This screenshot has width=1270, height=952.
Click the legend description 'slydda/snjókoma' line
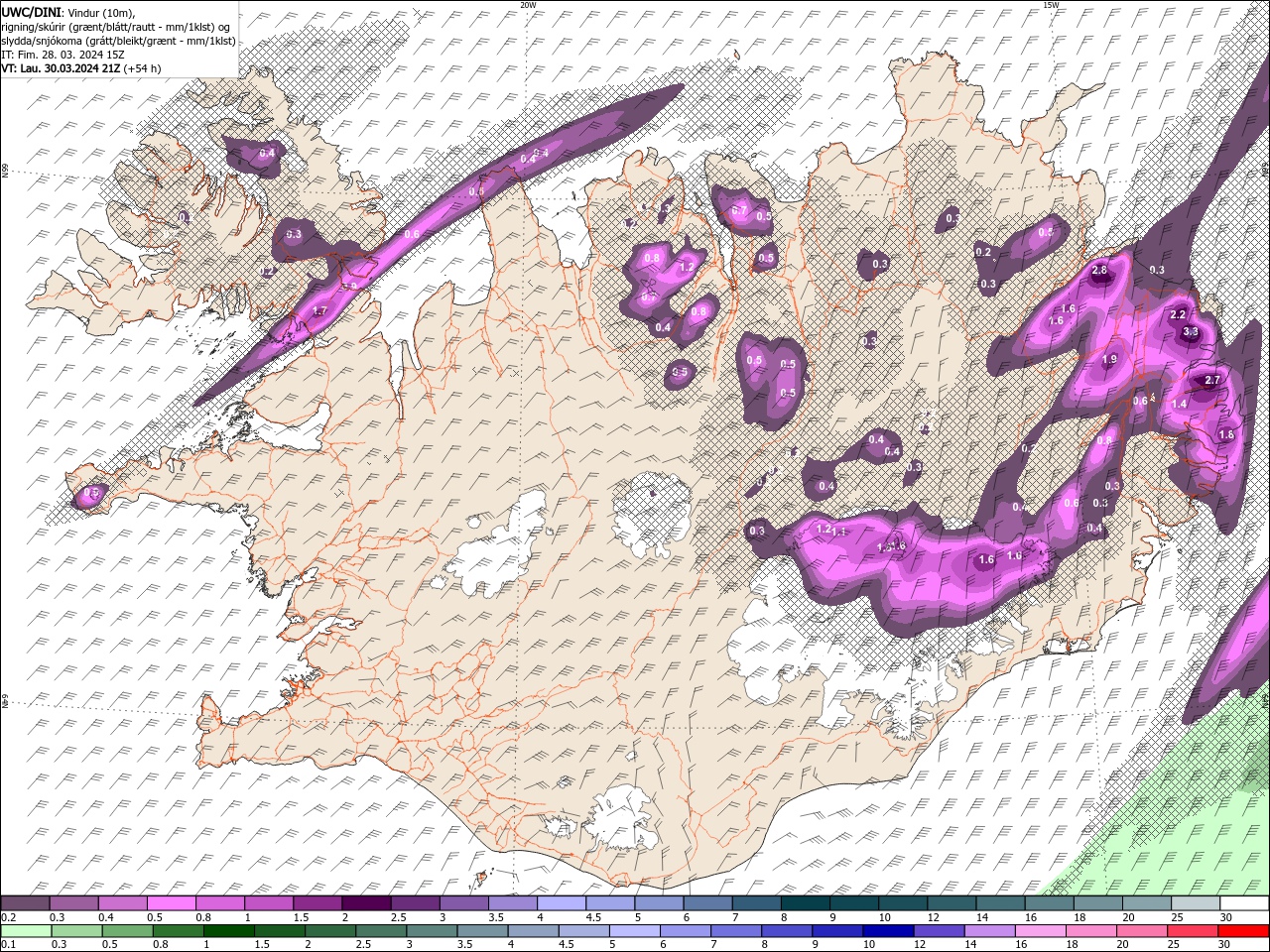119,41
